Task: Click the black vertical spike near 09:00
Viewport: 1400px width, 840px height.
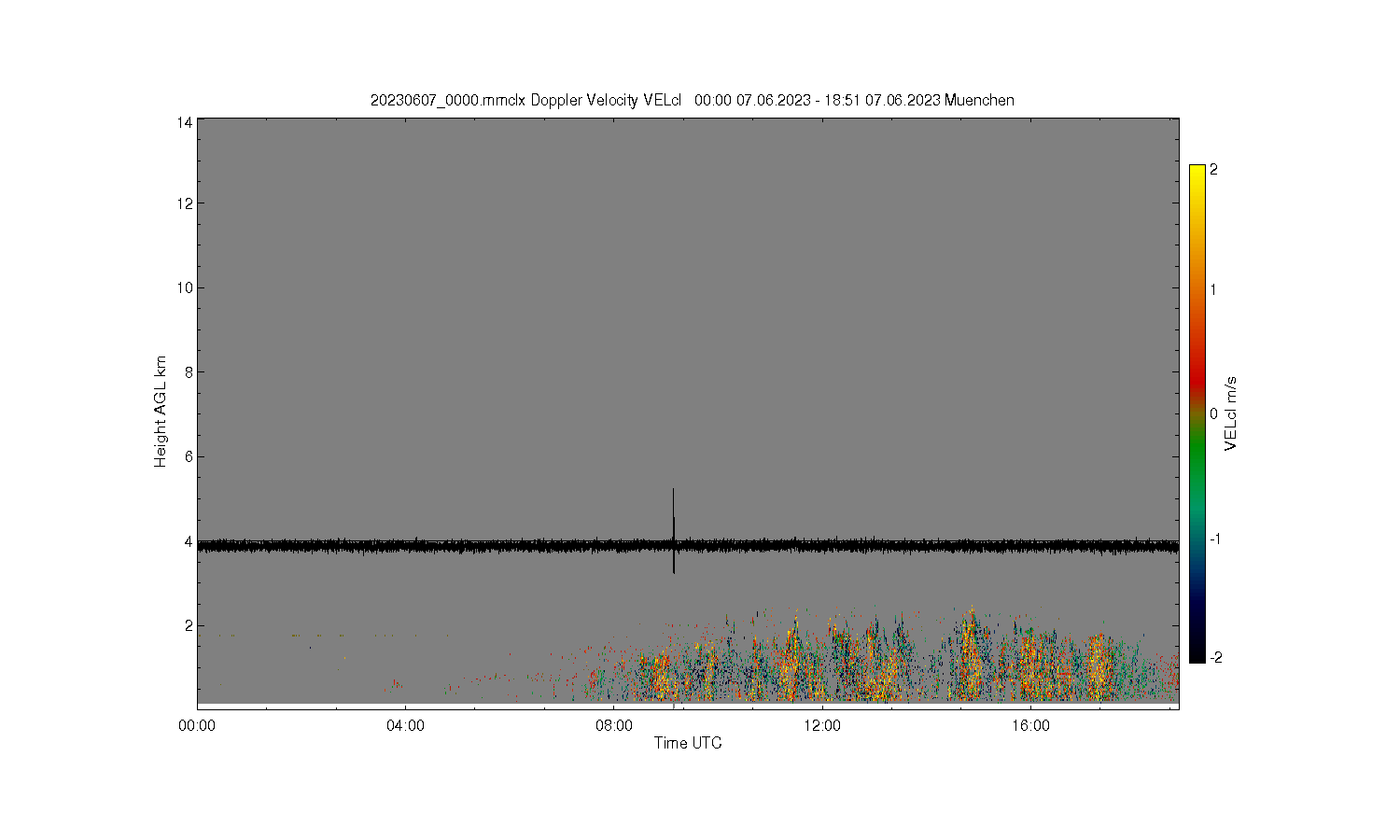Action: [673, 530]
